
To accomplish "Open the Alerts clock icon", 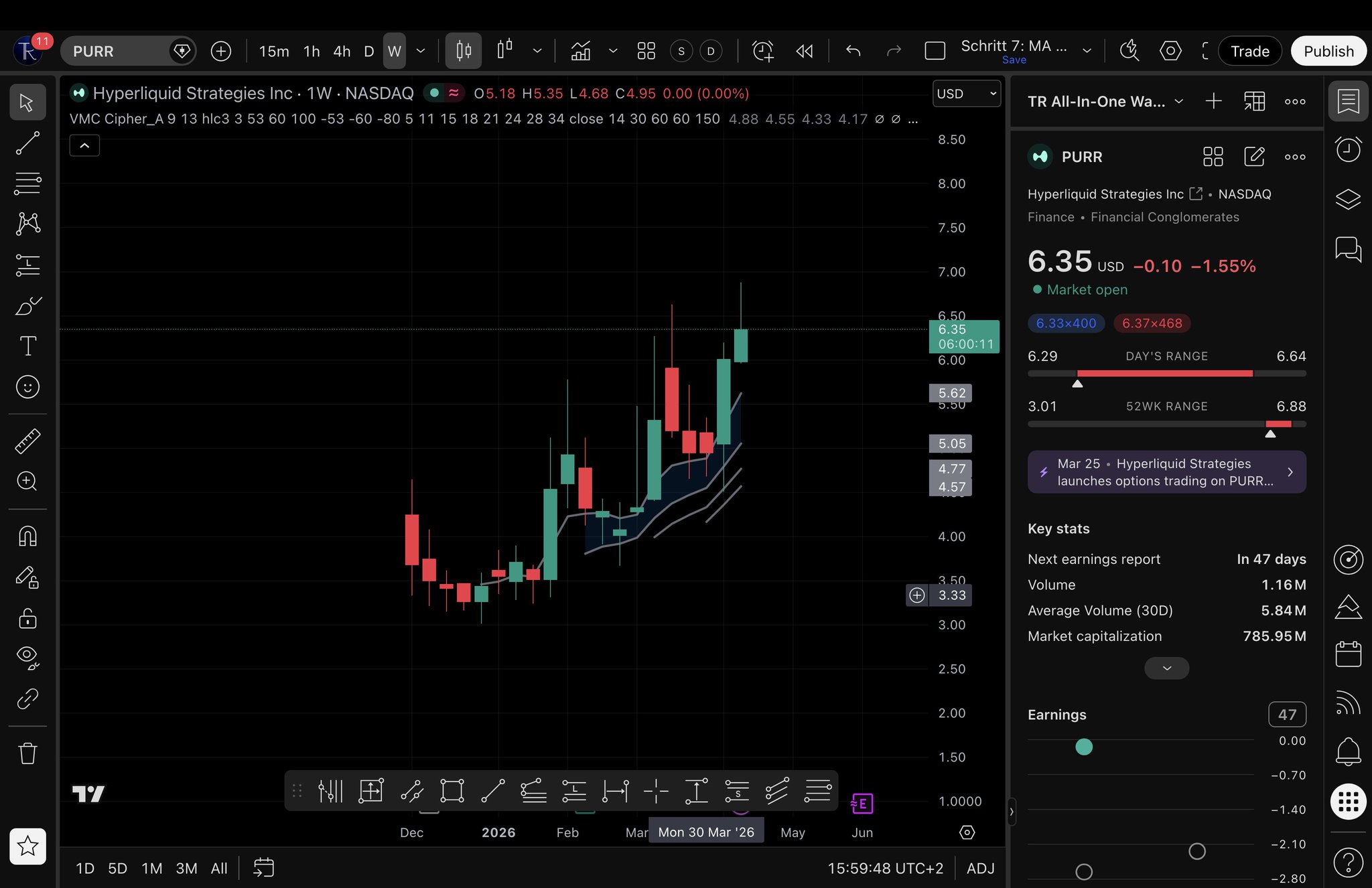I will click(x=1348, y=149).
